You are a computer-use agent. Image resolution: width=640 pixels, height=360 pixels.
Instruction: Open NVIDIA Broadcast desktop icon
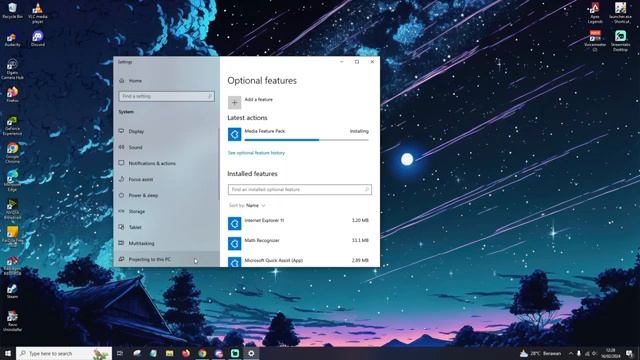[12, 209]
